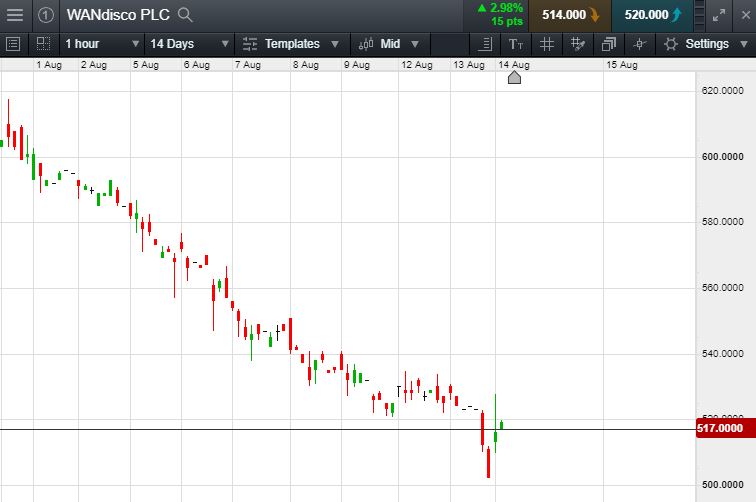Open the hamburger main menu

[14, 15]
